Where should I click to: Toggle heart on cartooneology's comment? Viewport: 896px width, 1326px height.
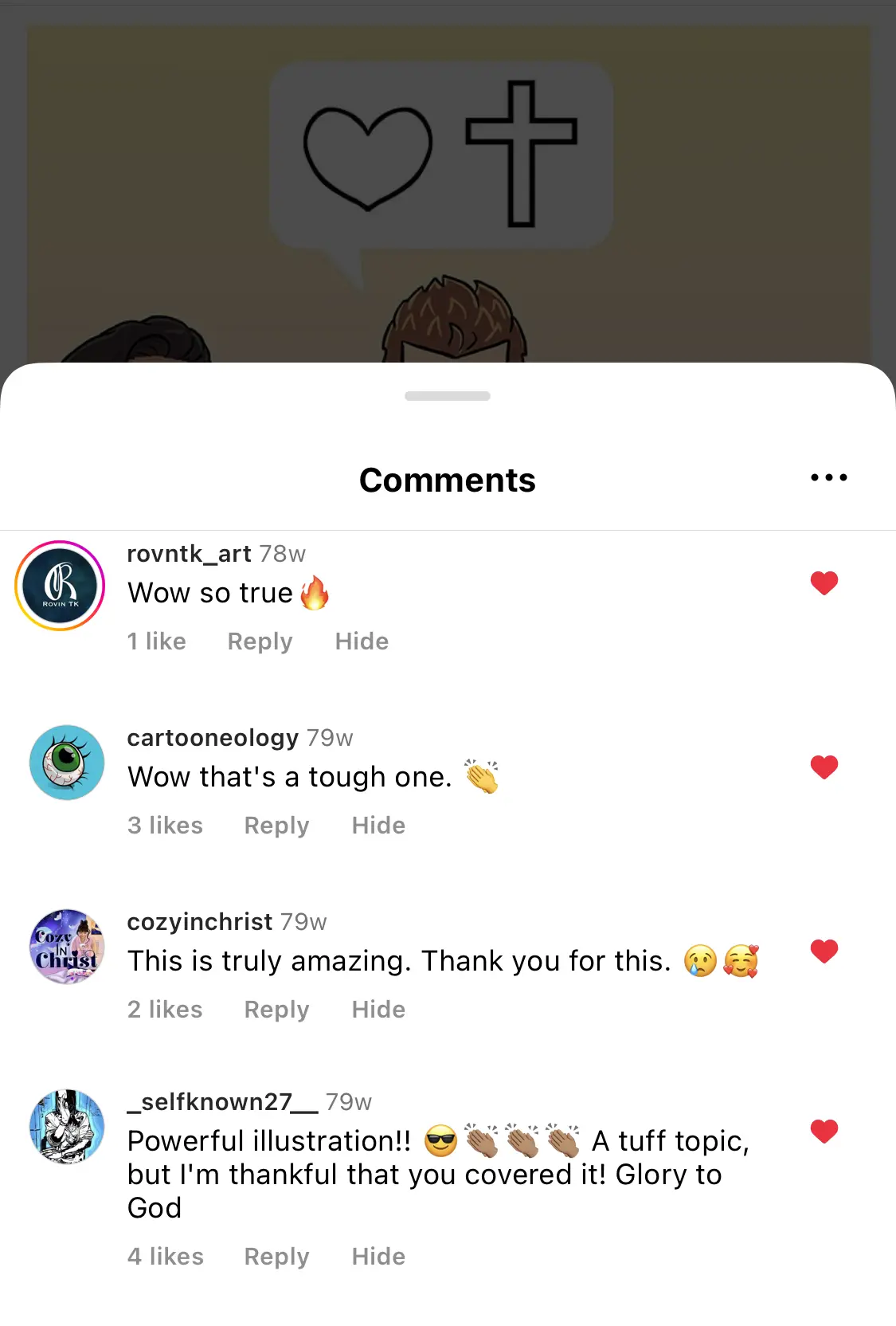(824, 767)
